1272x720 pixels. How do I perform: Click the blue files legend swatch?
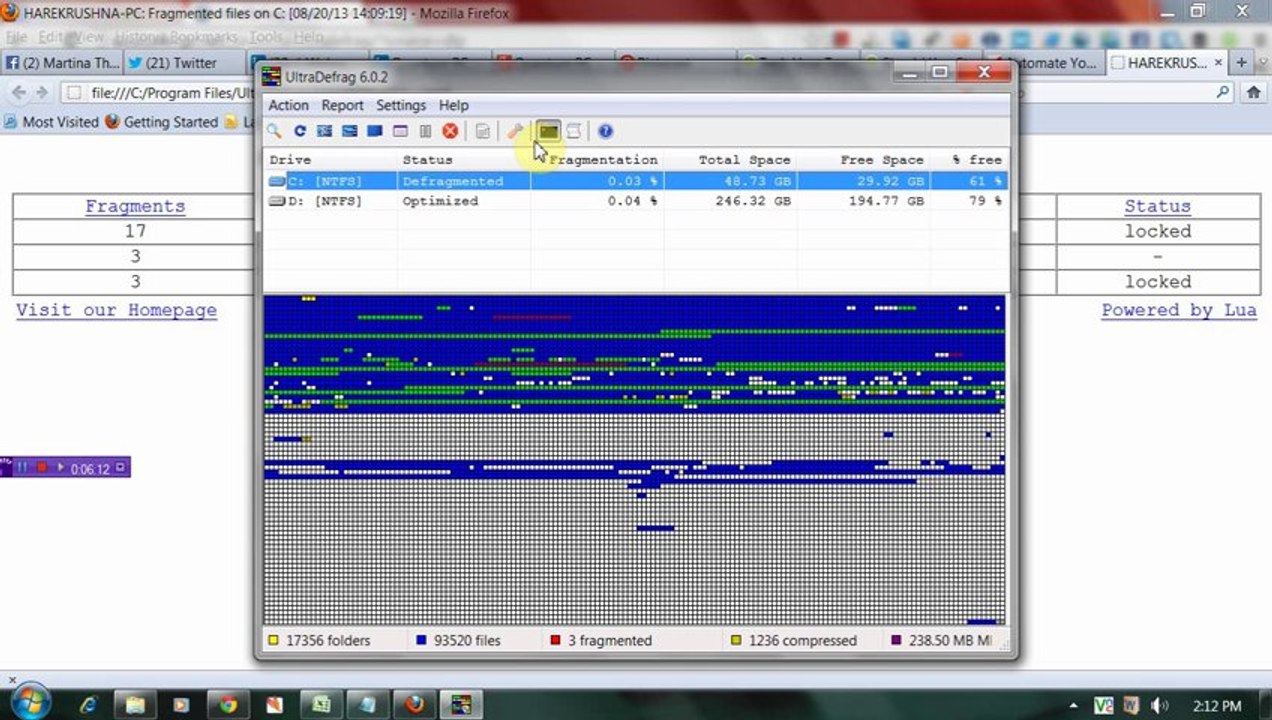point(421,640)
